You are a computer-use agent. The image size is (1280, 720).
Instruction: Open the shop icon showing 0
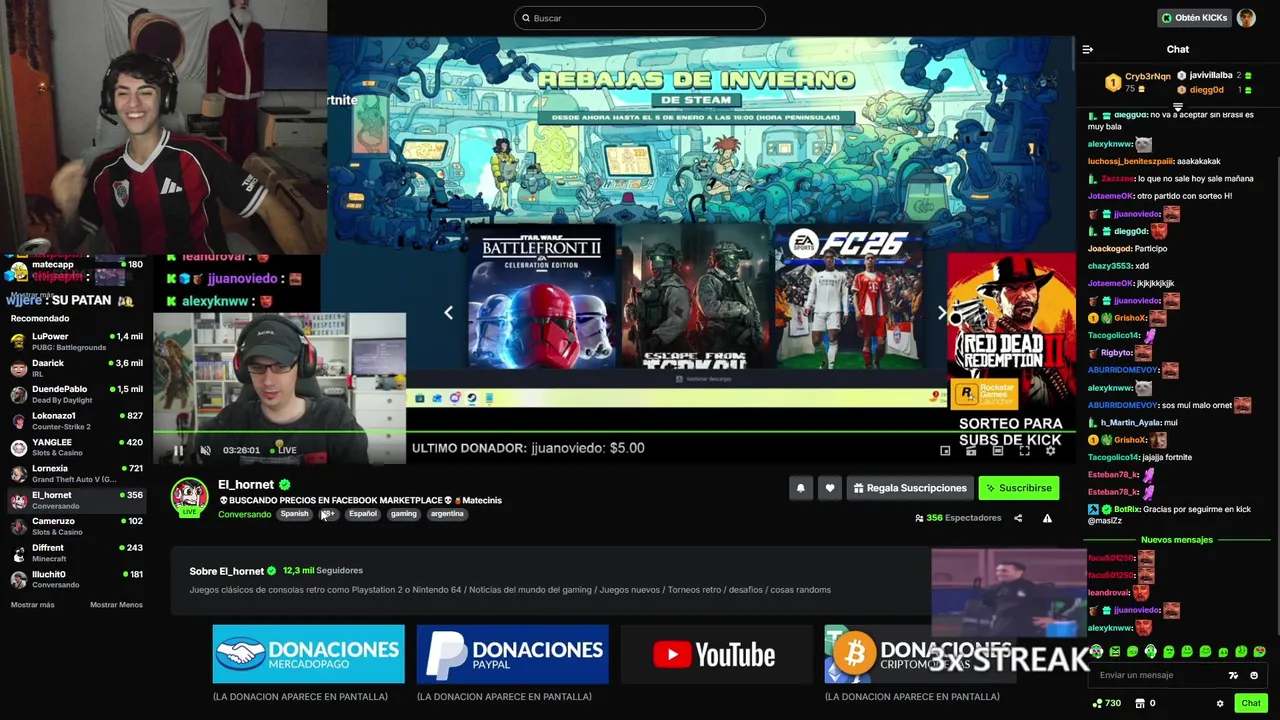[x=1146, y=703]
